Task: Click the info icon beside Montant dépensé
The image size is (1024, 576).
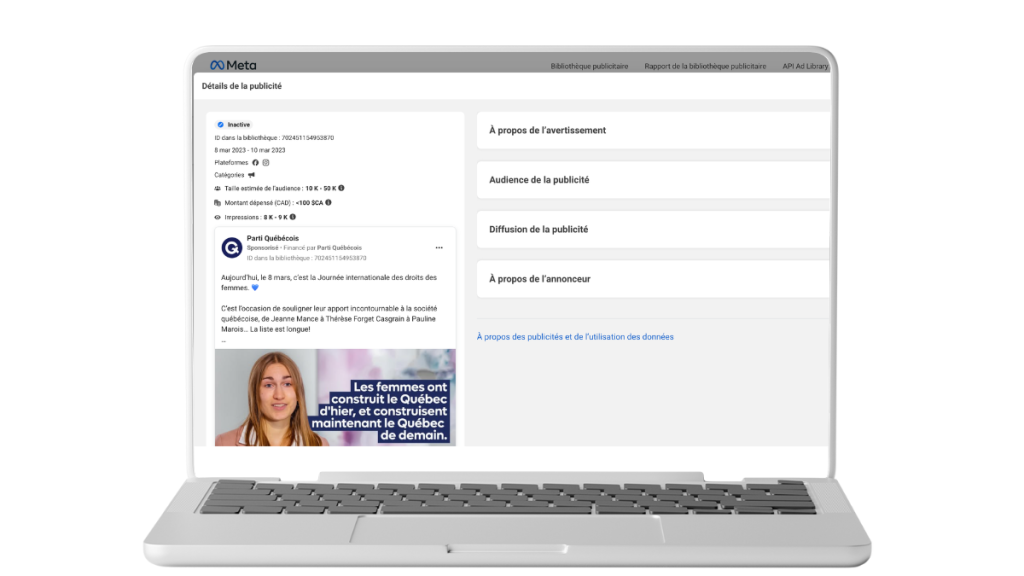Action: pos(328,202)
